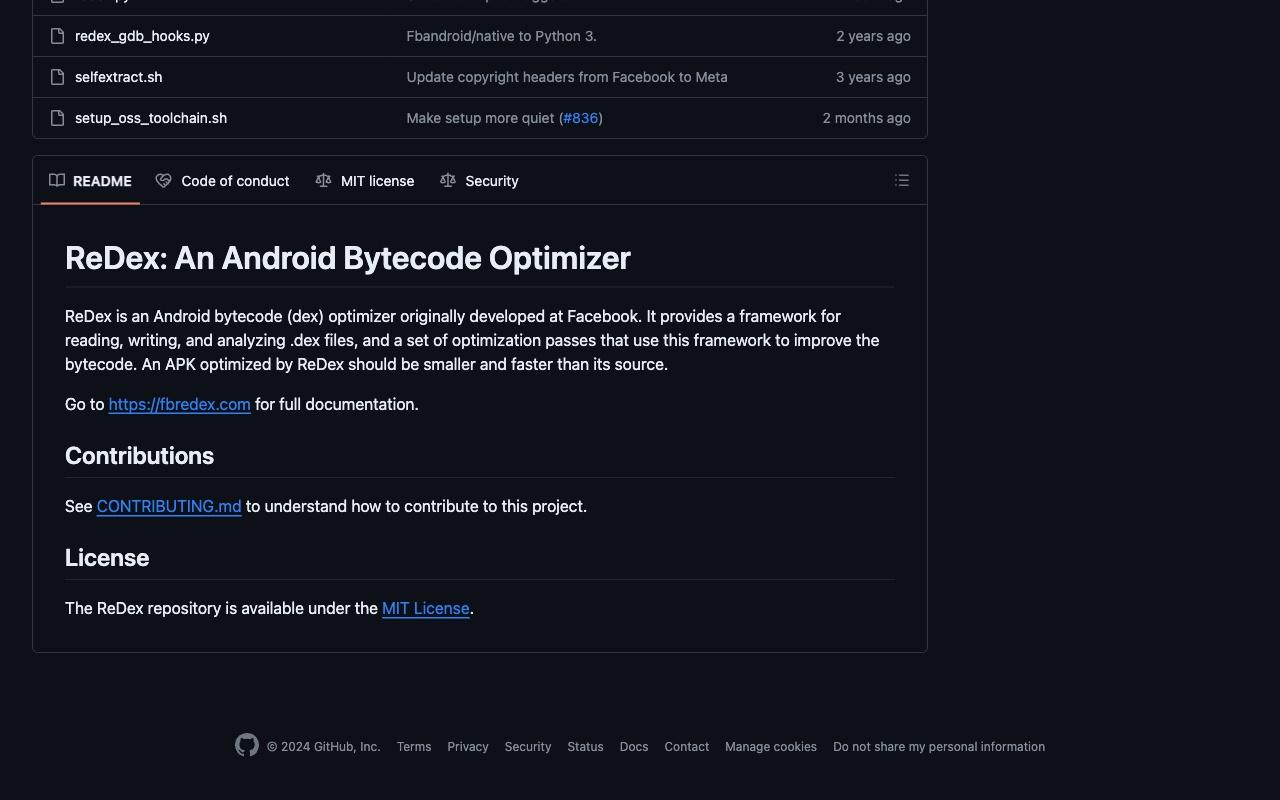Open the setup_oss_toolchain.sh file

pyautogui.click(x=151, y=118)
